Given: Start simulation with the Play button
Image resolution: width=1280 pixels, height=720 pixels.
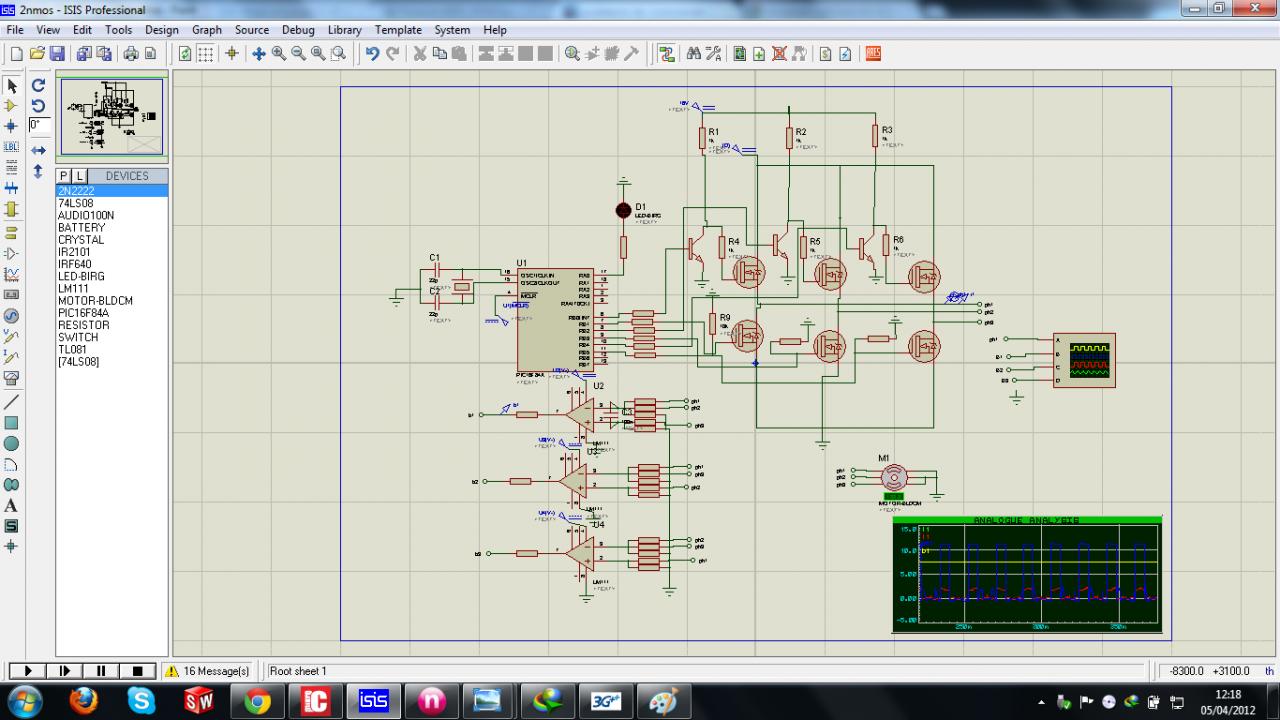Looking at the screenshot, I should pyautogui.click(x=28, y=671).
